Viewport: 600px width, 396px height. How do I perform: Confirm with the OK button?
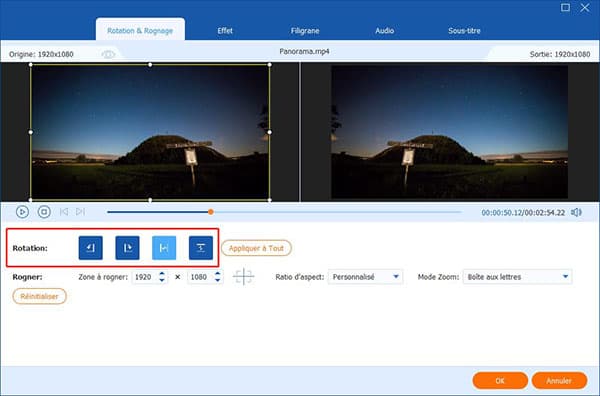[x=500, y=381]
